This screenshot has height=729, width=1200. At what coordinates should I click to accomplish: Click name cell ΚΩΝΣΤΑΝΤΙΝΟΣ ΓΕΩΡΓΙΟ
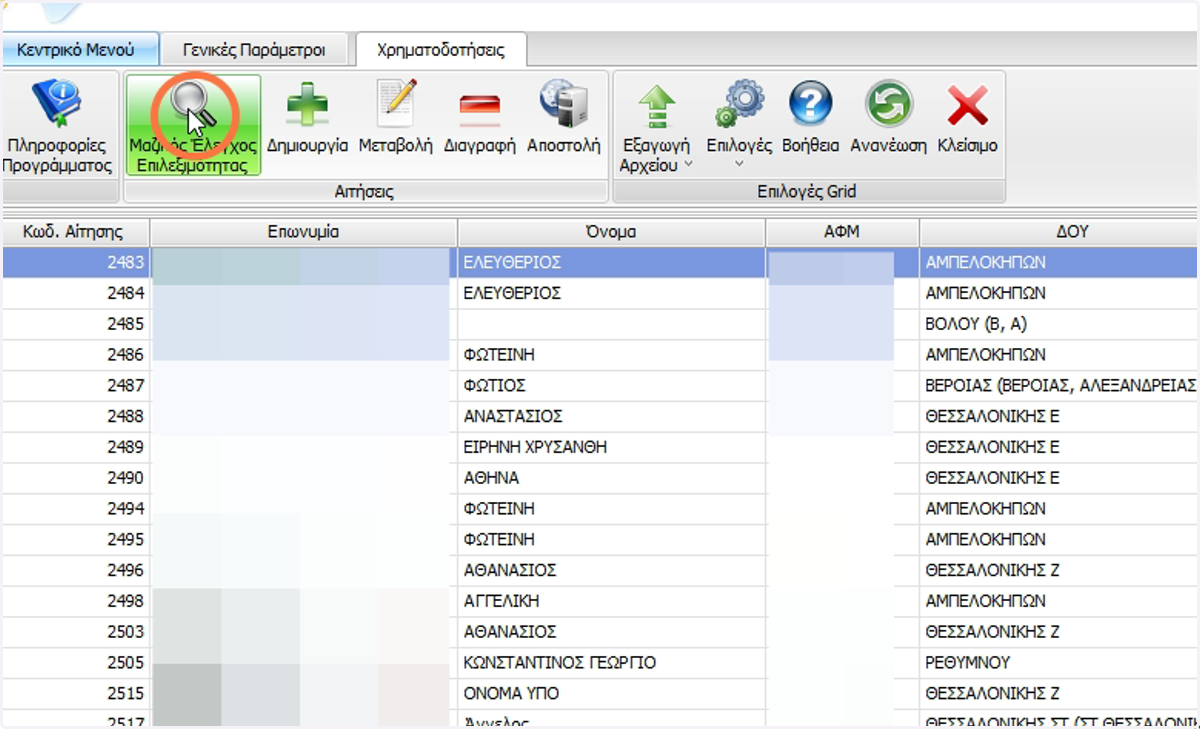click(x=612, y=663)
